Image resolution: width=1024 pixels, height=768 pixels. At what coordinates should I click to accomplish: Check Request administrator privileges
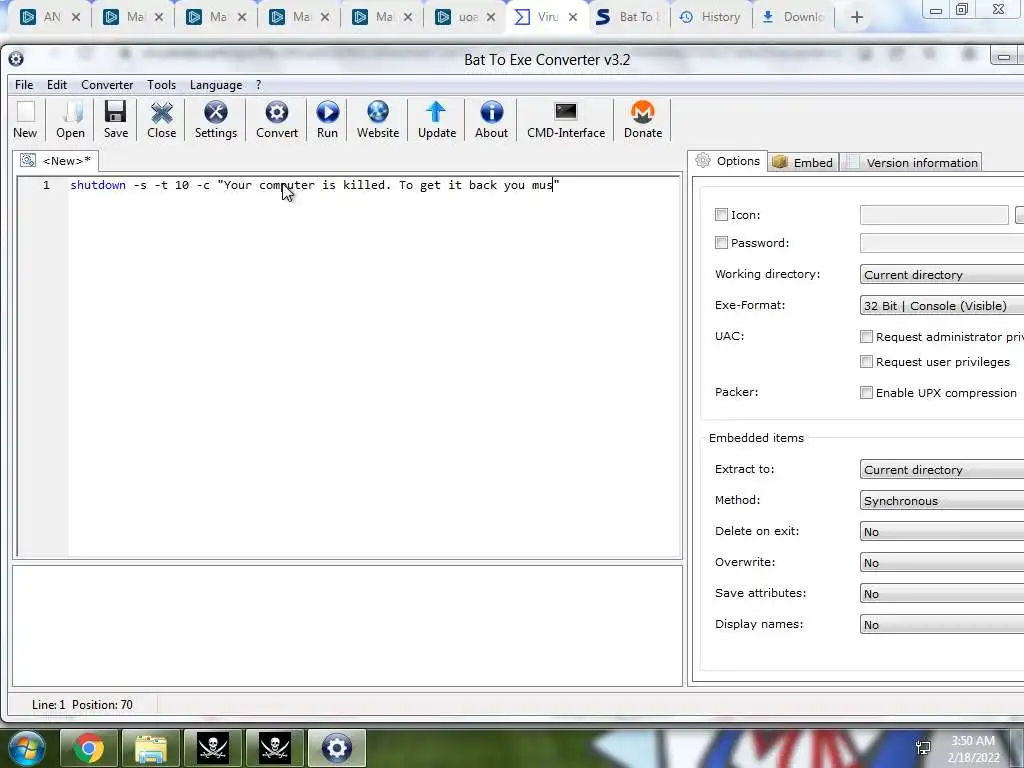tap(866, 336)
